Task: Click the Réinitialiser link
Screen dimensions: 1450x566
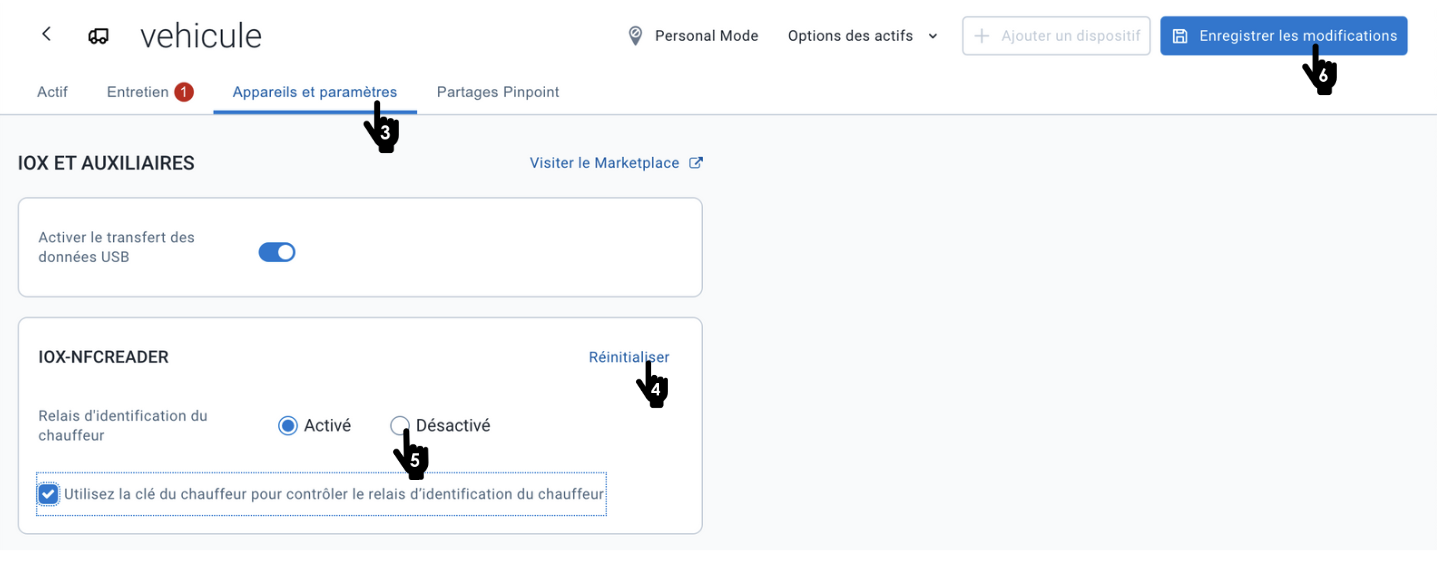Action: (629, 357)
